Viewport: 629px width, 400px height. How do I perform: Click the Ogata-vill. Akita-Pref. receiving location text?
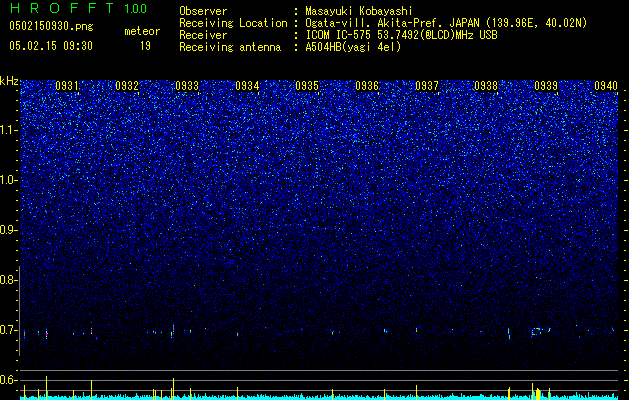[x=446, y=23]
